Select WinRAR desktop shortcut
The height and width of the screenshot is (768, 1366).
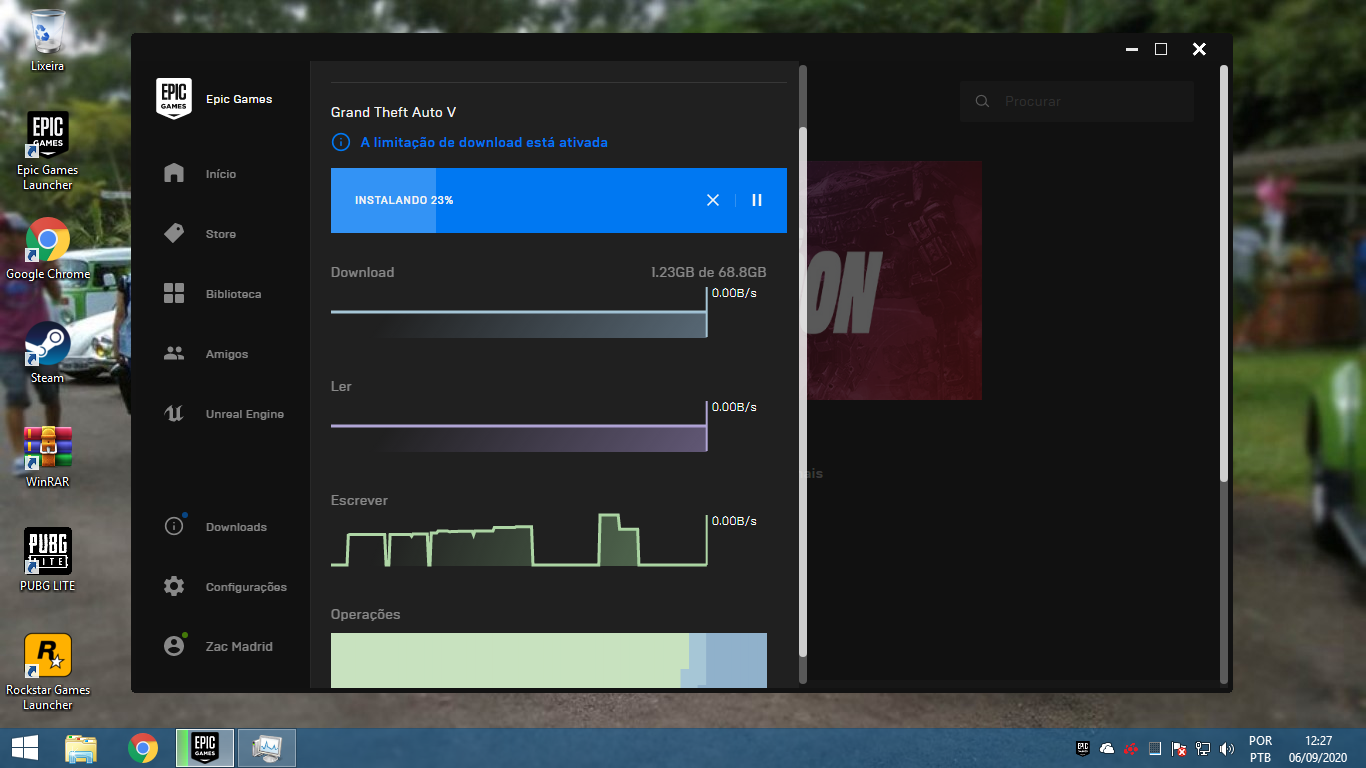coord(47,457)
